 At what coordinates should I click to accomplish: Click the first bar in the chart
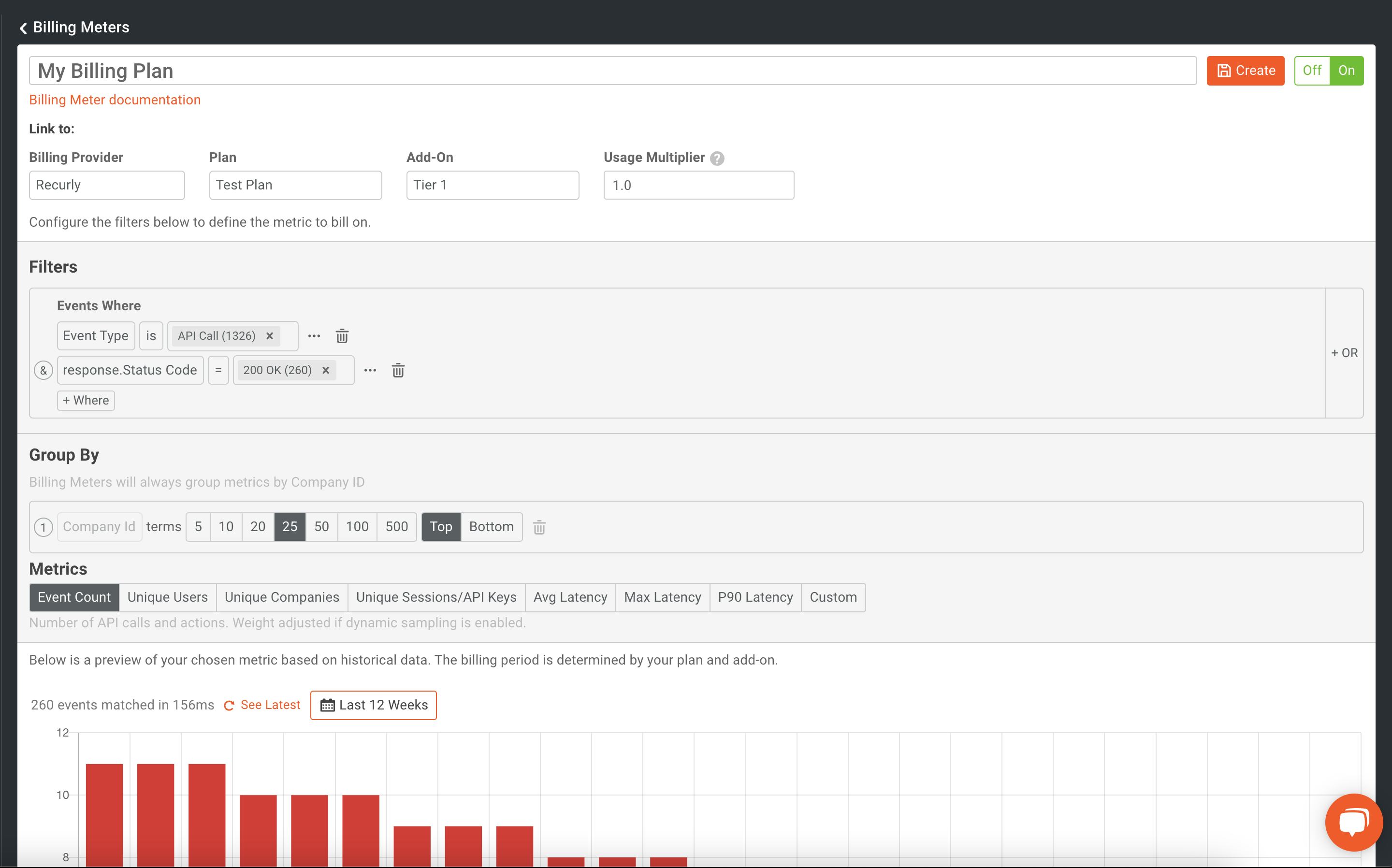104,815
